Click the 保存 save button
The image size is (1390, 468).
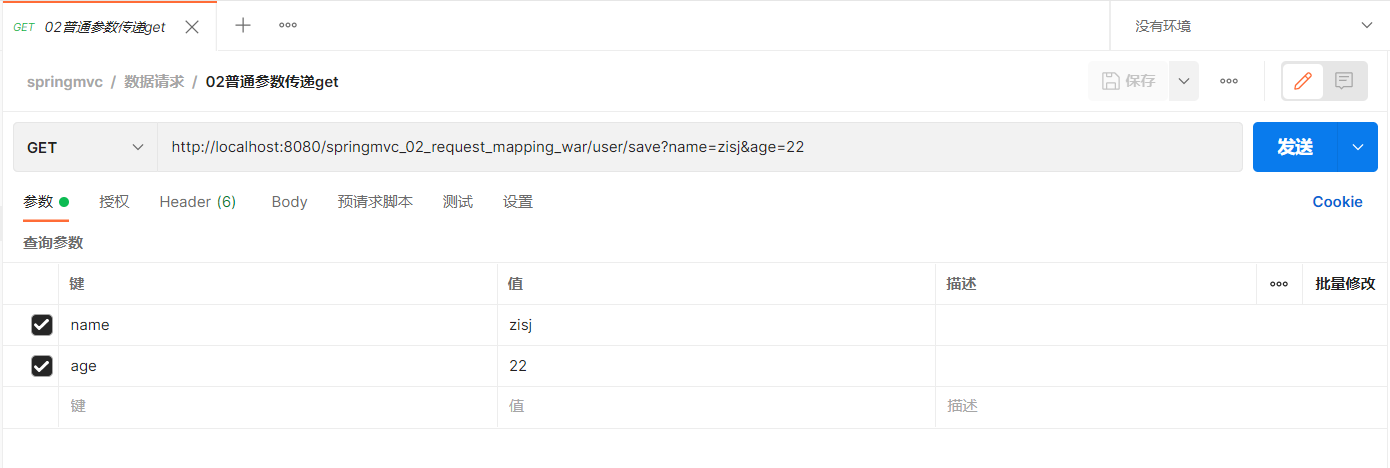pyautogui.click(x=1129, y=81)
